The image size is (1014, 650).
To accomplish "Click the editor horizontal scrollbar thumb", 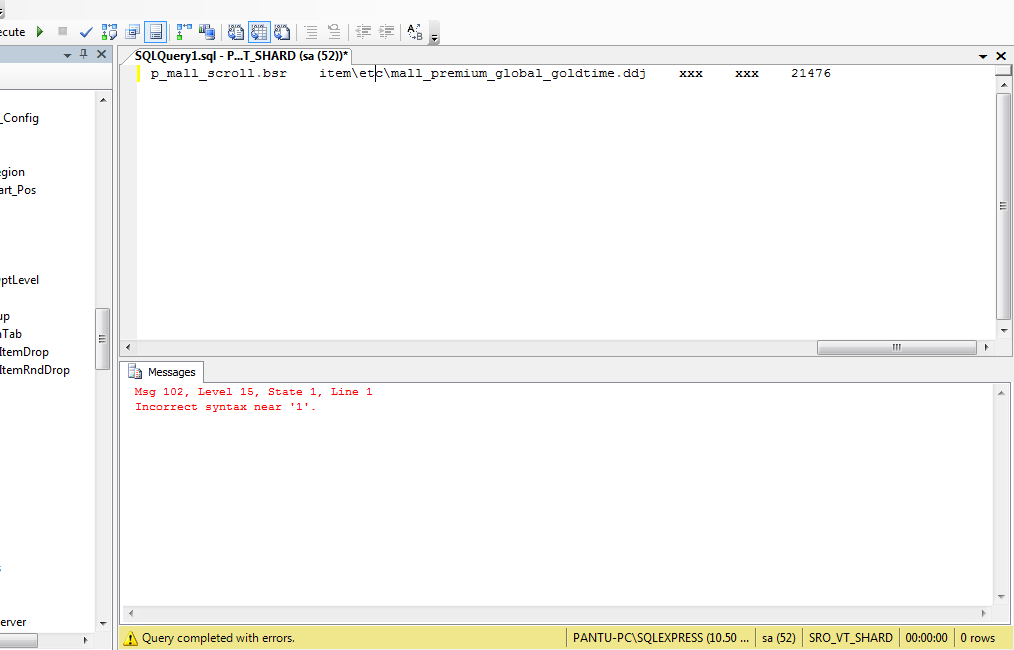I will [x=896, y=347].
